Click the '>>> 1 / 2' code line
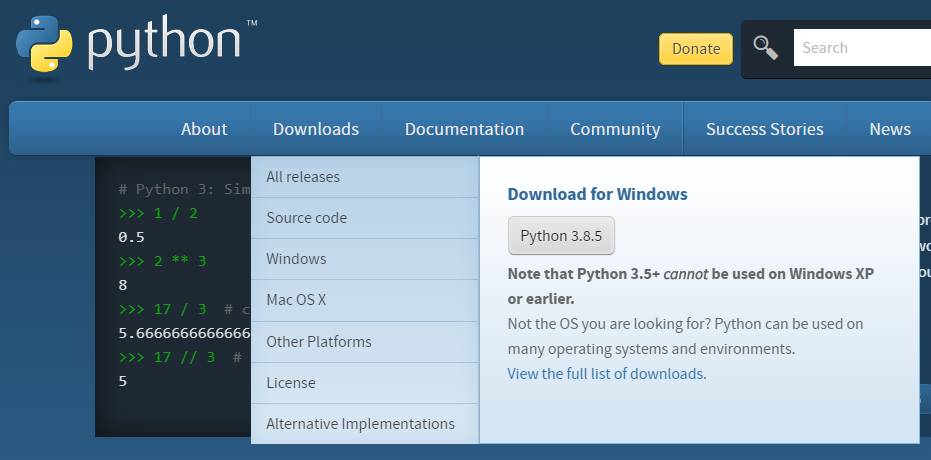This screenshot has width=931, height=460. (158, 213)
